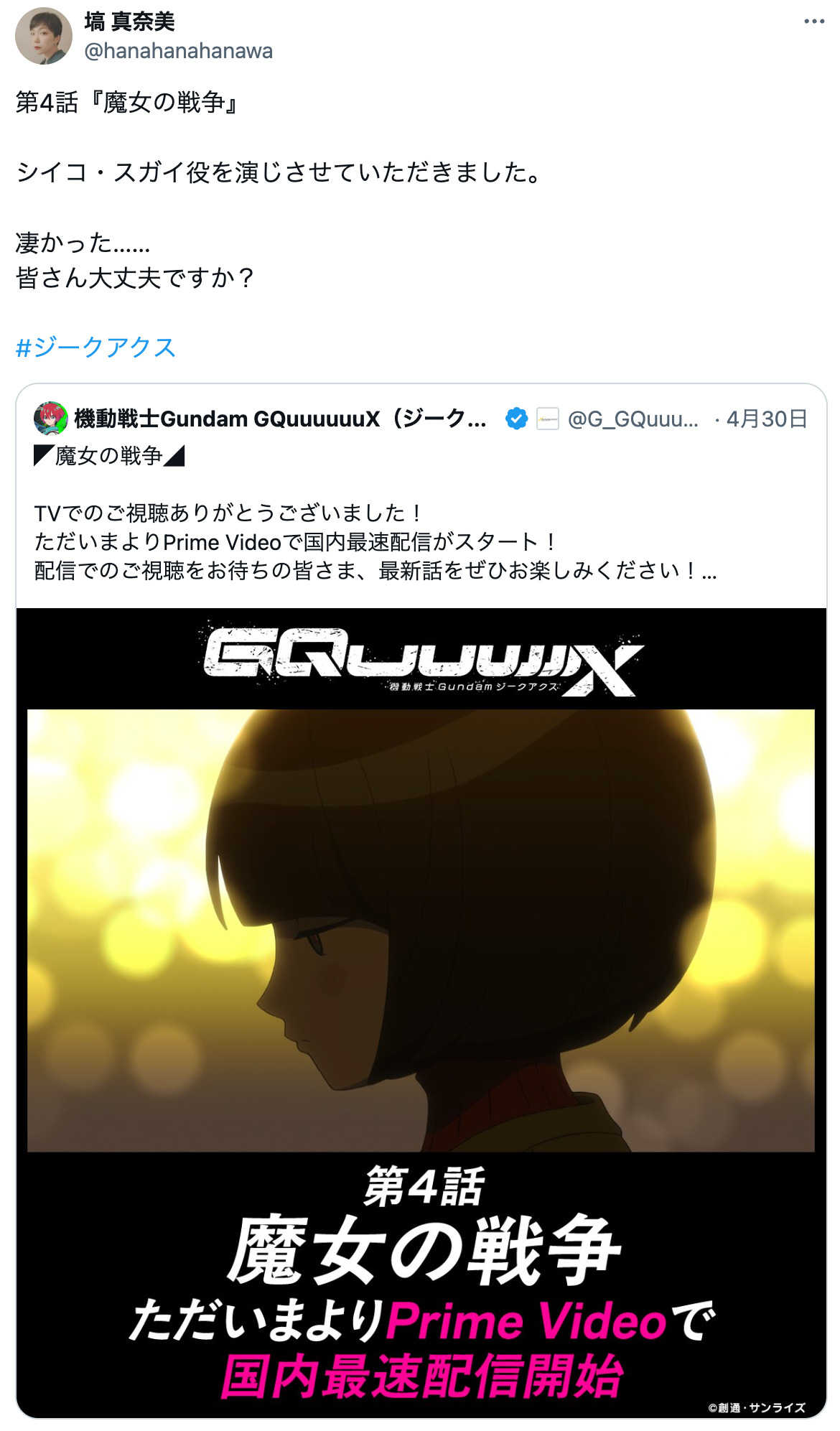Screen dimensions: 840x1431
Task: Click 塙 真奈美's profile avatar photo
Action: coord(44,36)
